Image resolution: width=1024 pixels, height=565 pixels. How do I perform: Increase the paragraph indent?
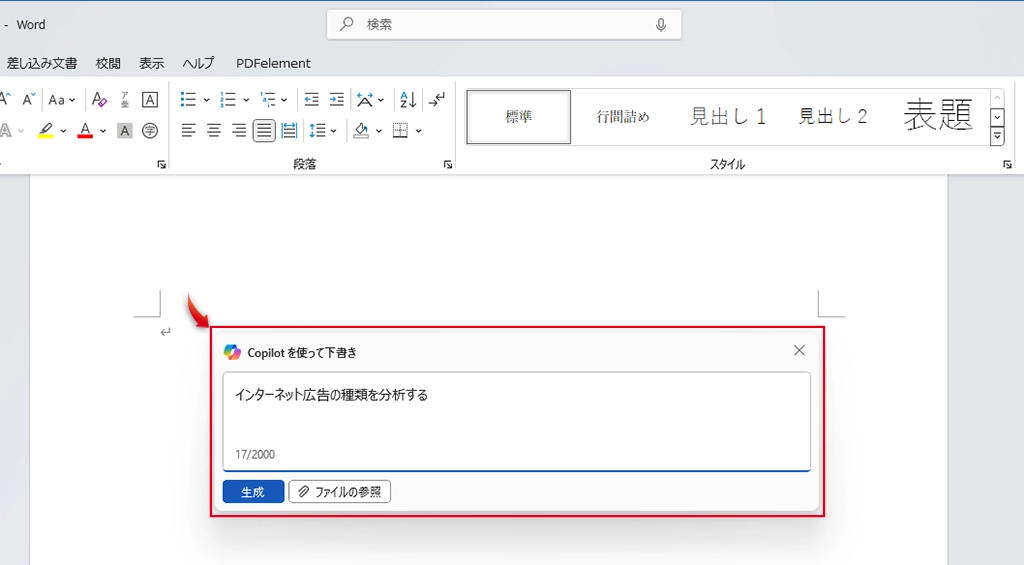coord(336,99)
